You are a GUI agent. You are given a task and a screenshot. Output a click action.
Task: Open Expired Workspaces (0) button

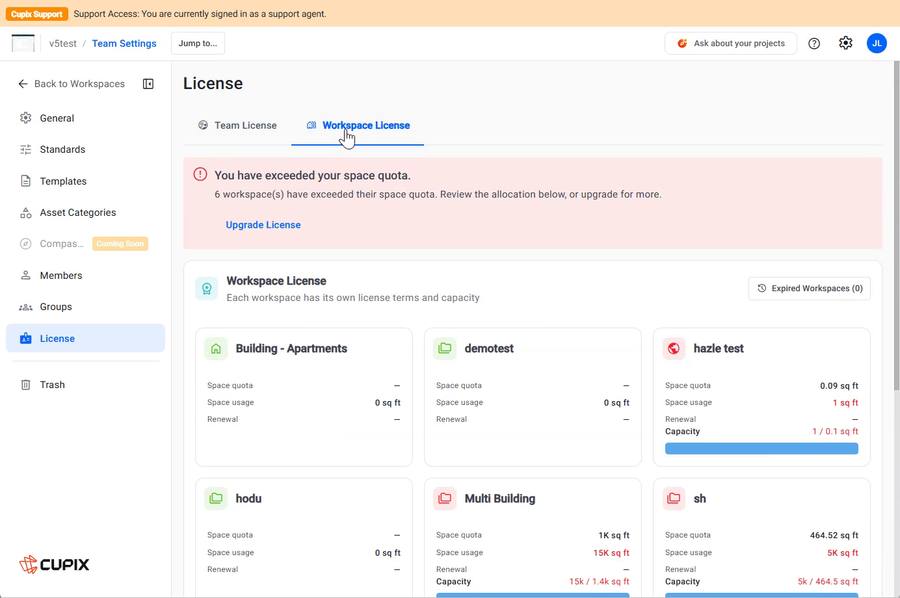(809, 289)
